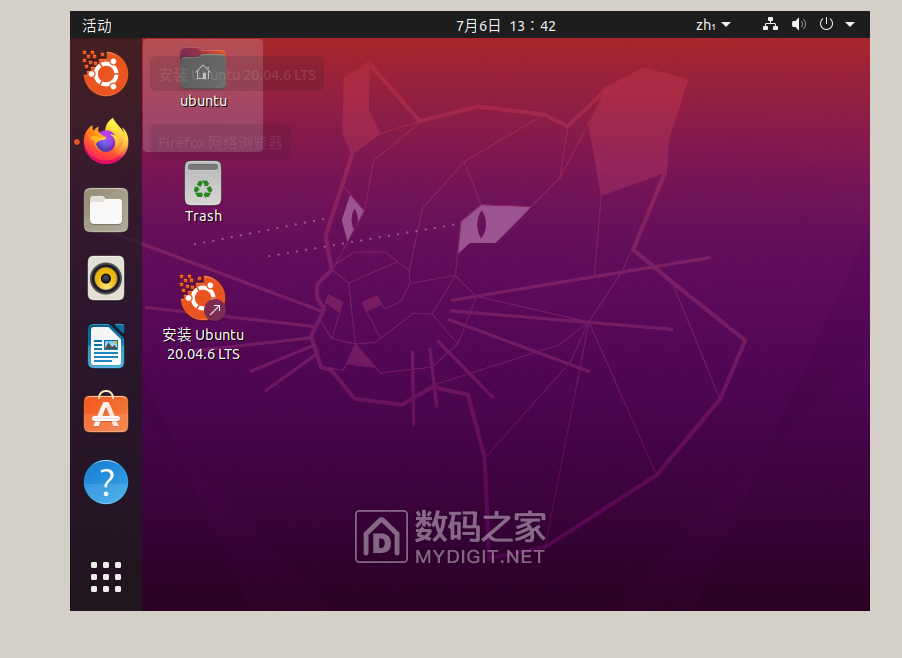Open the zh input source dropdown
902x658 pixels.
(x=713, y=25)
